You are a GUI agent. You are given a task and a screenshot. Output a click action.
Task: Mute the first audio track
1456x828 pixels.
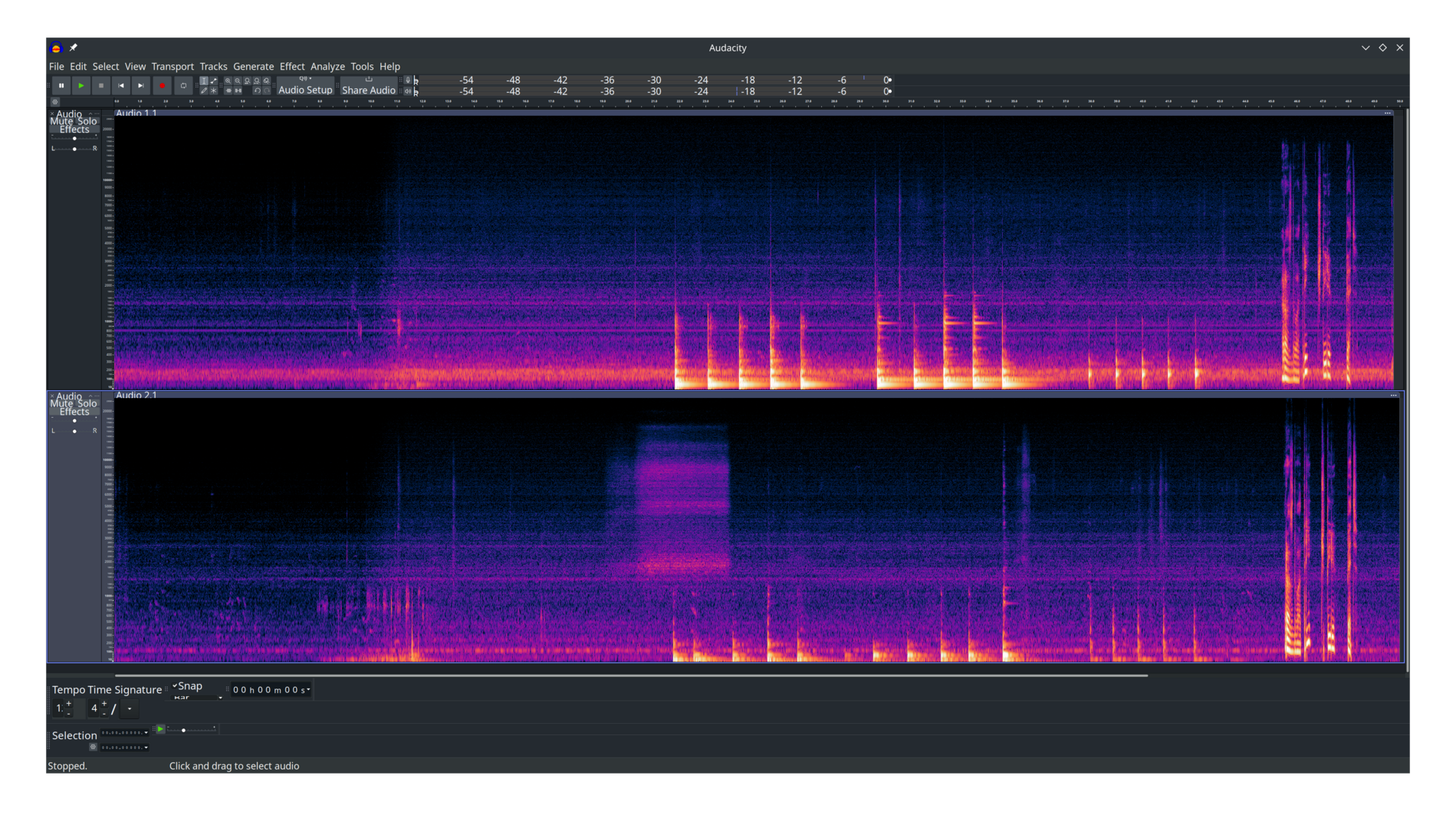coord(61,122)
